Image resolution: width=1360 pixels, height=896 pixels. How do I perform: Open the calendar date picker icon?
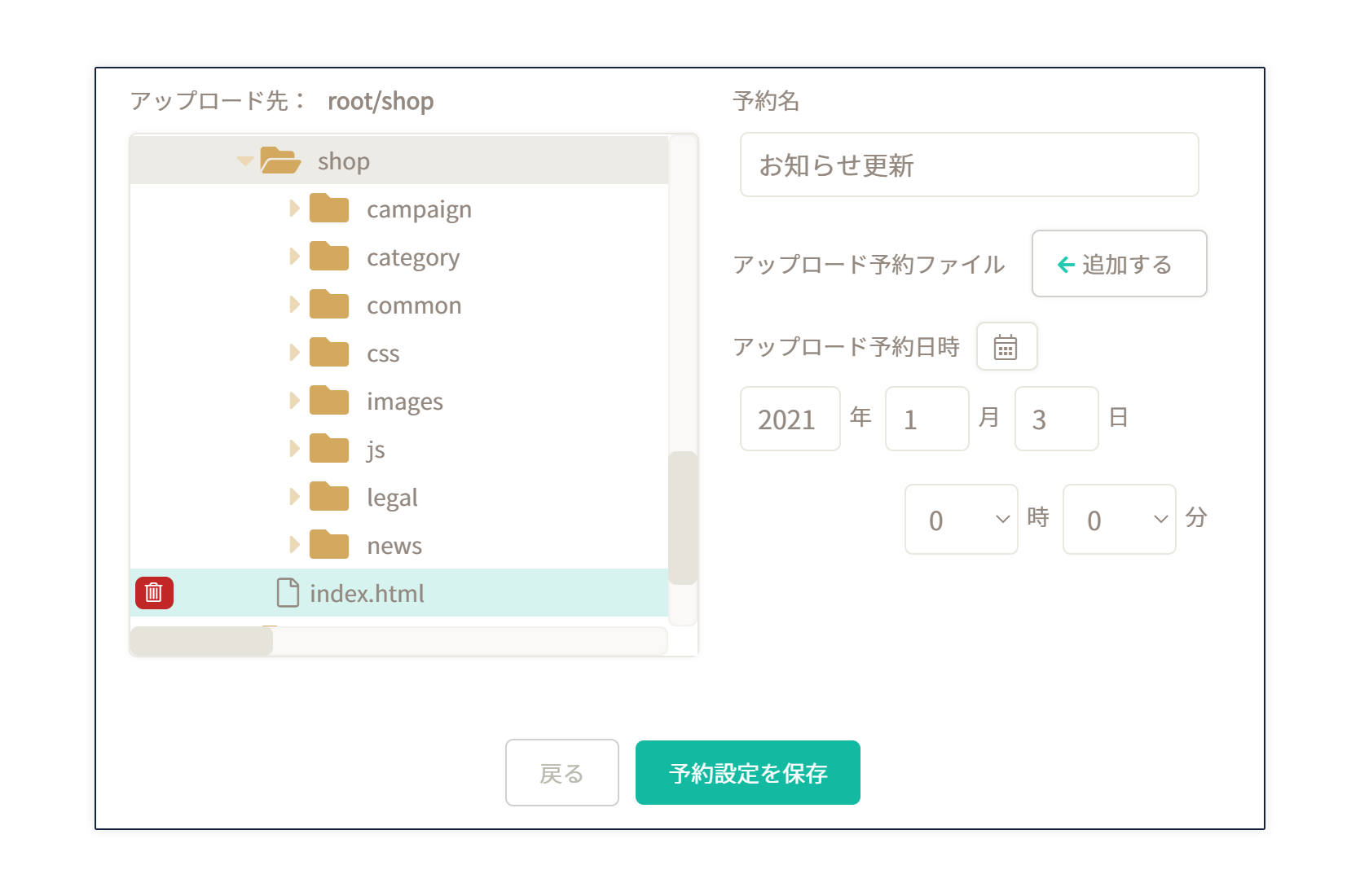[1006, 347]
